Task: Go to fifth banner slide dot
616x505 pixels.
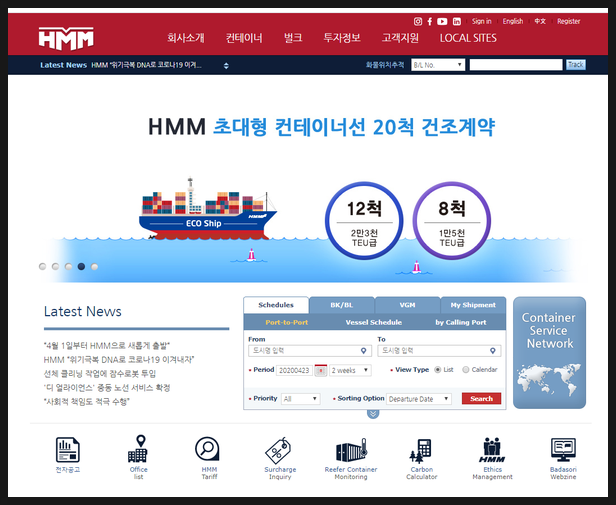Action: tap(94, 267)
